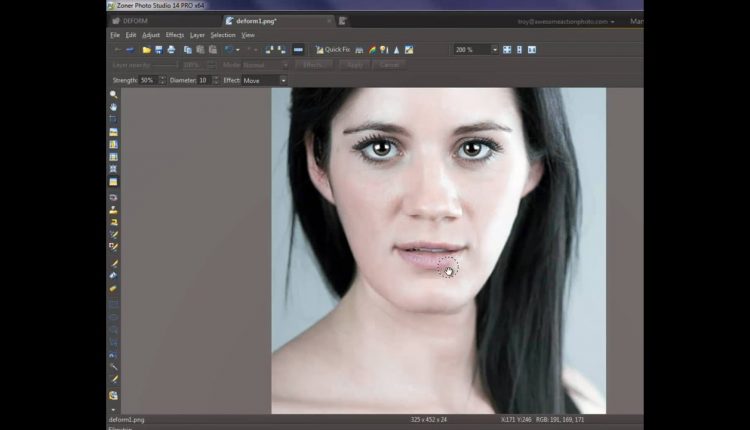Screen dimensions: 750x430
Task: Close the deform1.png tab
Action: click(x=329, y=21)
